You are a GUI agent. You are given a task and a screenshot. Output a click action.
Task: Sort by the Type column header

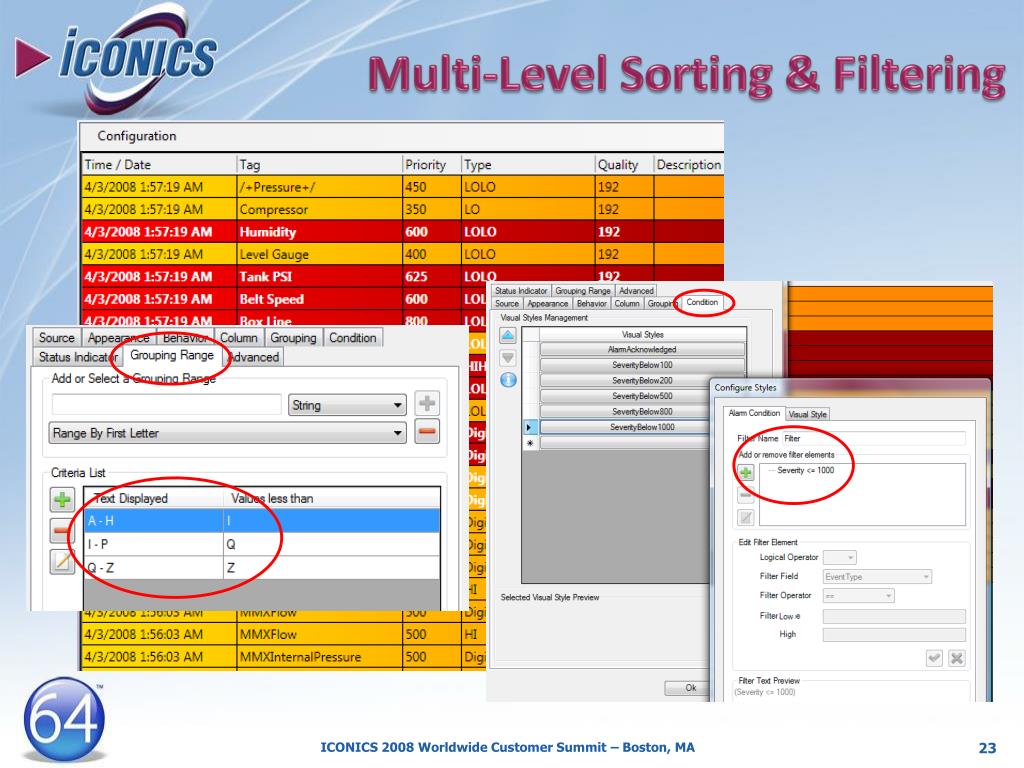pos(528,165)
